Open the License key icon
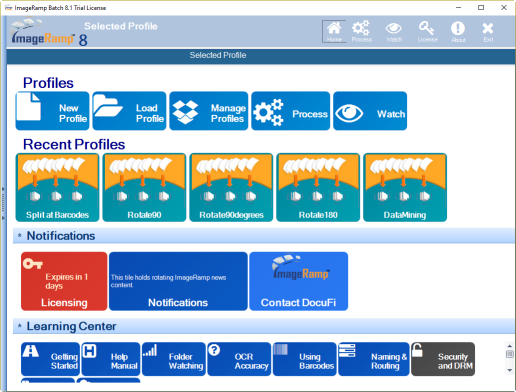Screen dimensions: 516x392 [427, 32]
